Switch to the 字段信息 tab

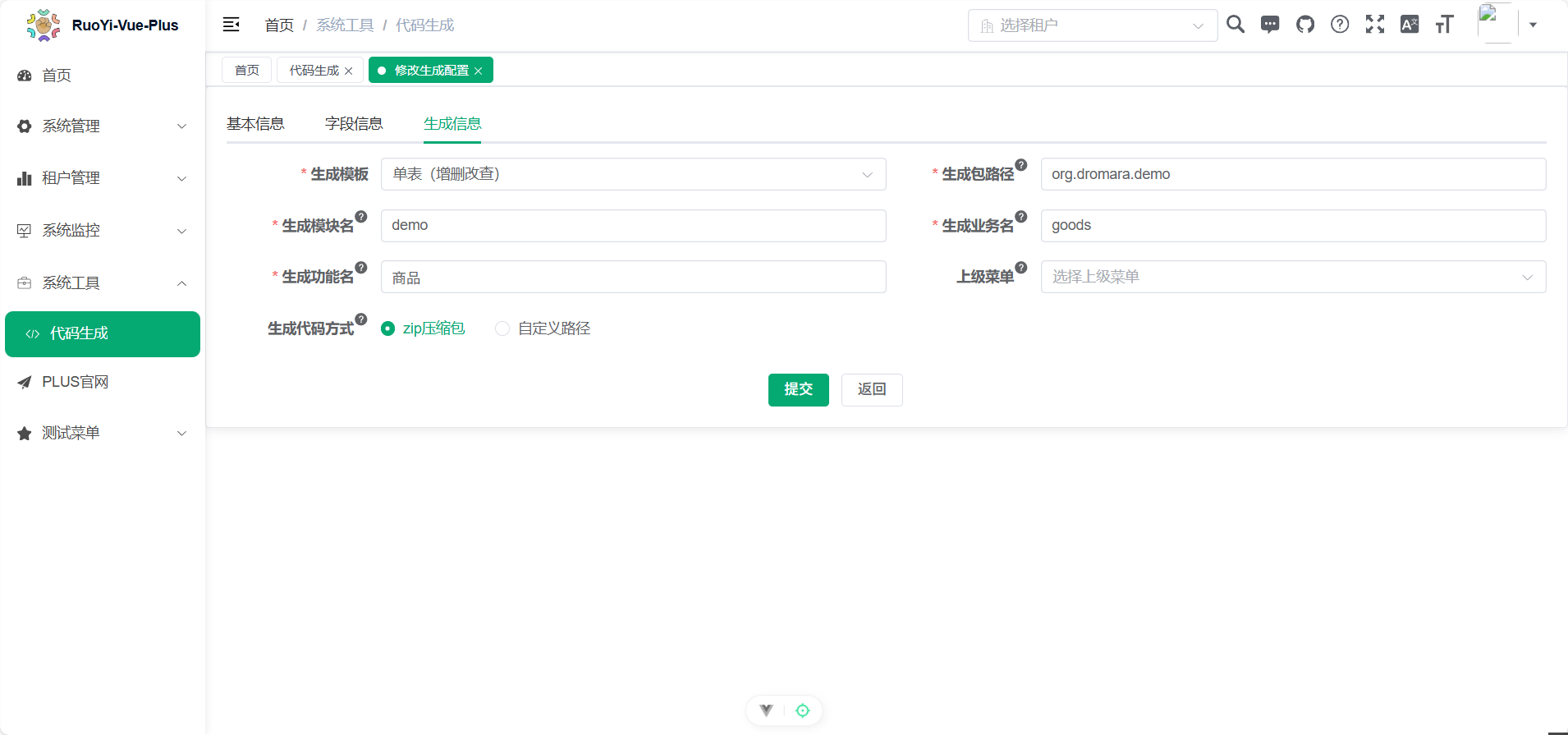point(354,124)
